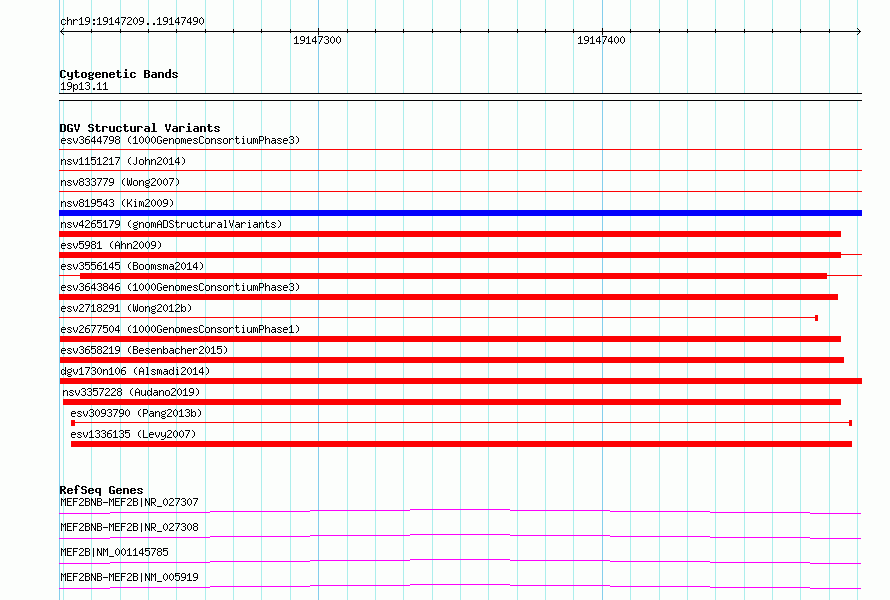Click variant label esv3644798 (1000GenomesConsortiumPhase3)
The image size is (890, 600).
pos(180,140)
